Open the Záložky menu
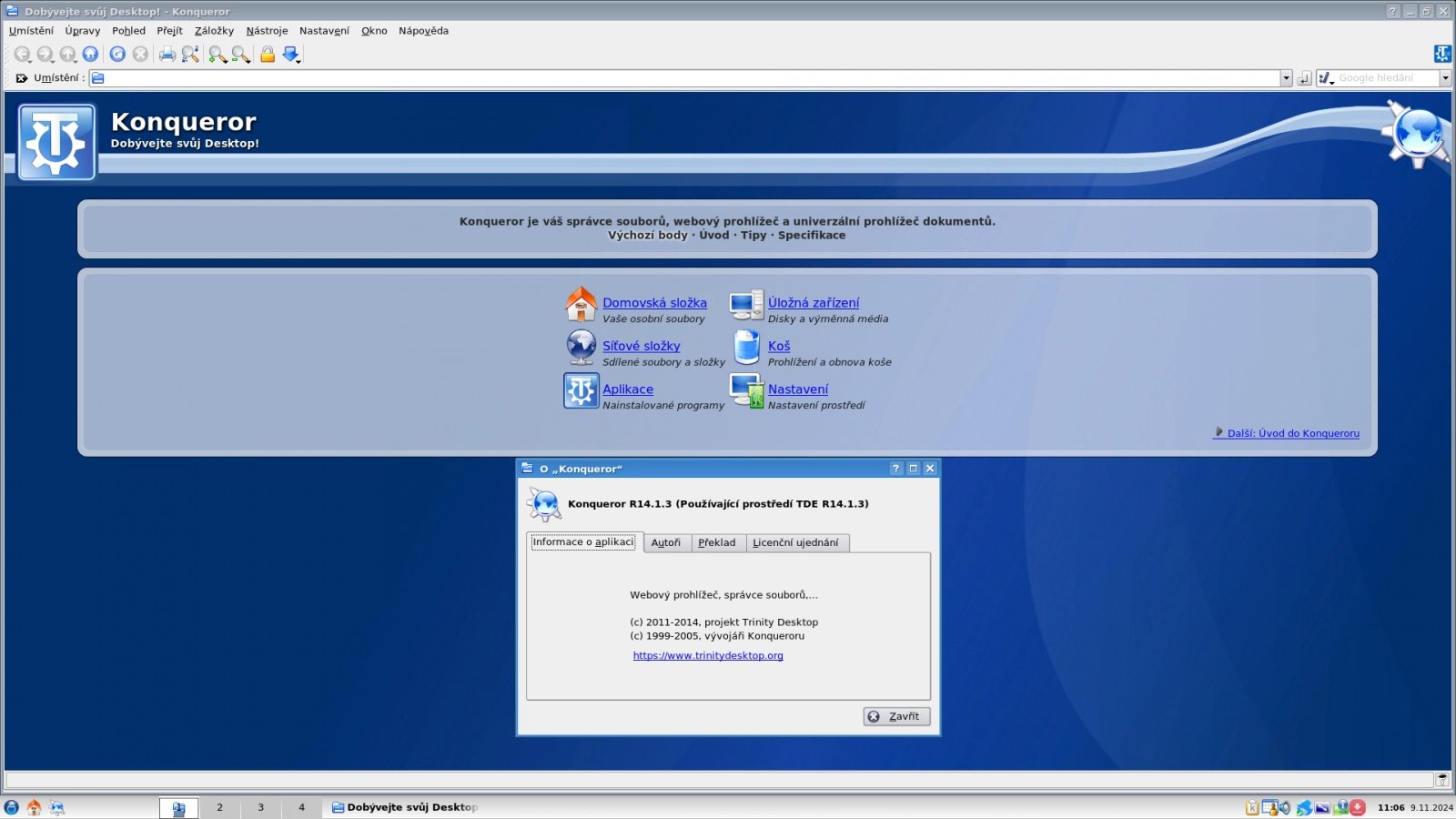1456x819 pixels. 214,31
